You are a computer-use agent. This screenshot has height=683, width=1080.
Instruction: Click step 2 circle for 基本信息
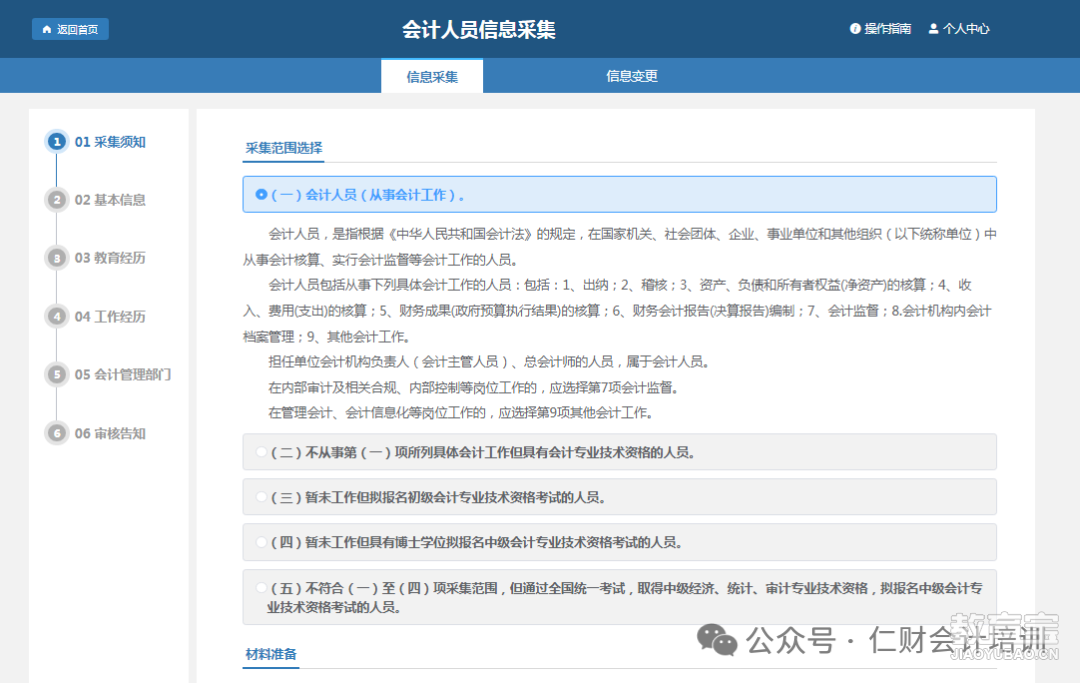[56, 200]
